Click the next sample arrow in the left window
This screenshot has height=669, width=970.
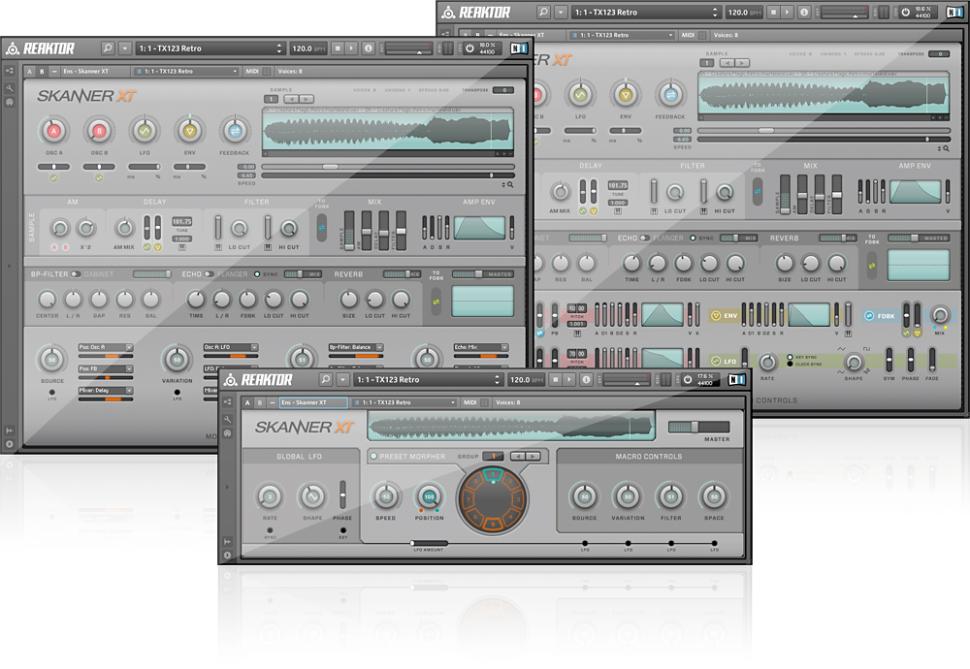click(306, 99)
